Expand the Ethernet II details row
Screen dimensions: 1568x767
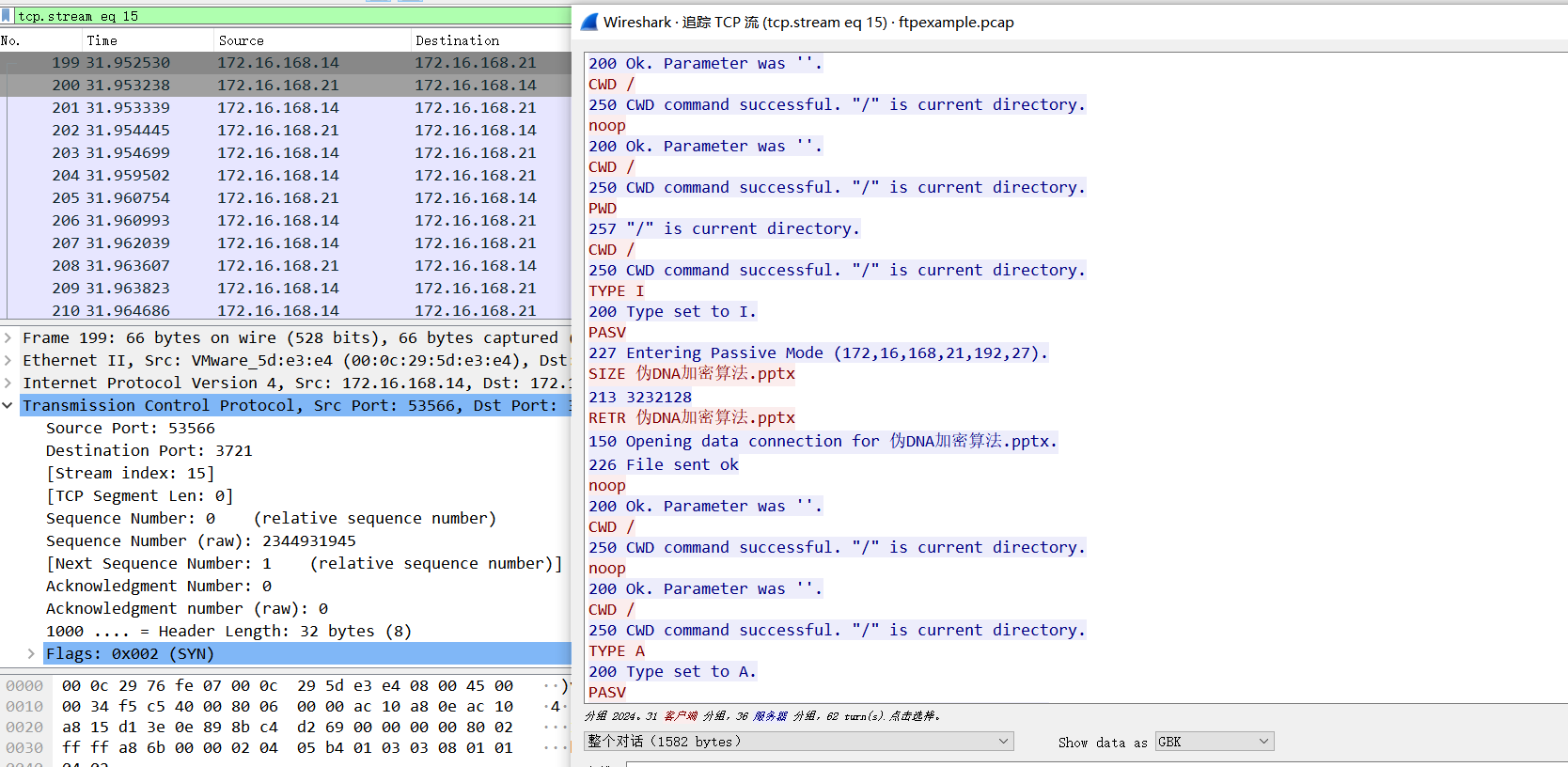coord(8,360)
